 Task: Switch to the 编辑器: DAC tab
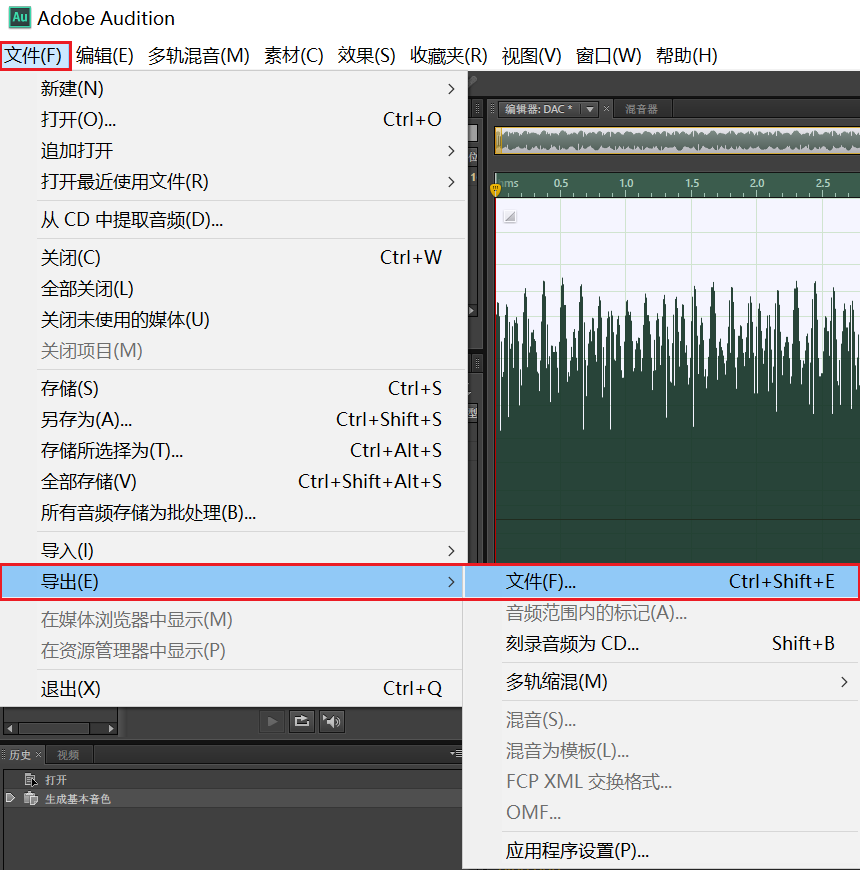point(538,109)
